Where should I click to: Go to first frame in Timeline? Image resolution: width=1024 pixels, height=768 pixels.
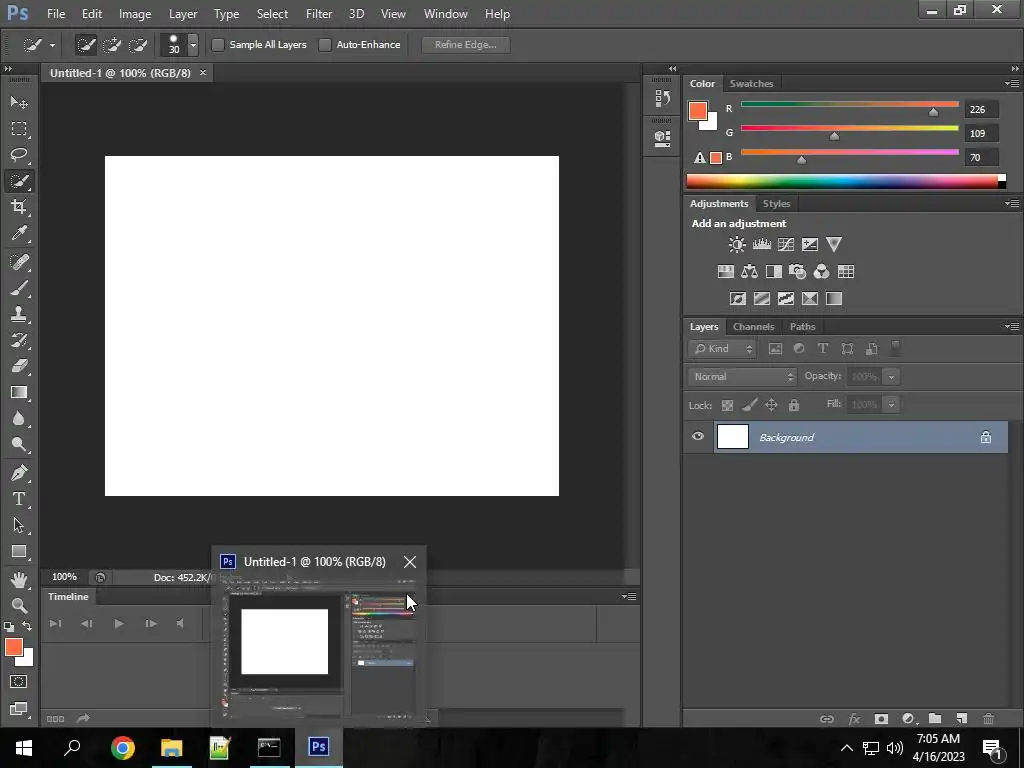point(56,624)
